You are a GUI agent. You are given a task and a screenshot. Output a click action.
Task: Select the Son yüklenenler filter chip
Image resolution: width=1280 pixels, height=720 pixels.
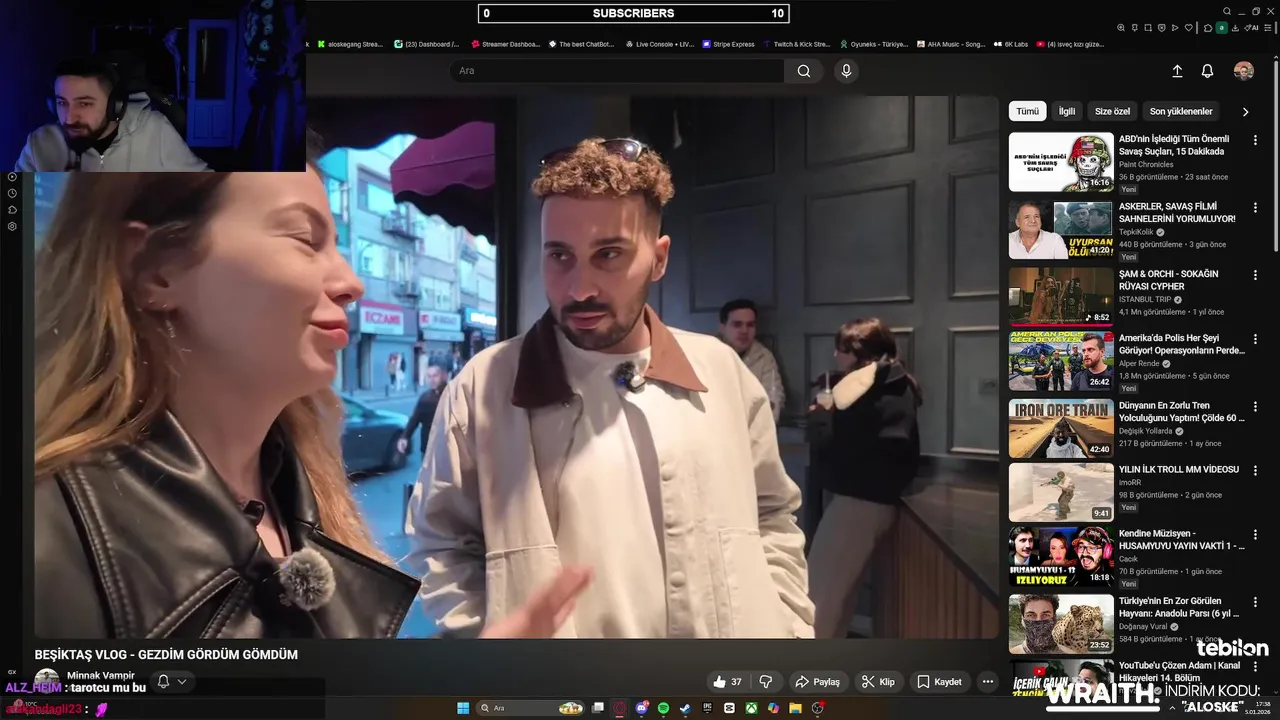pyautogui.click(x=1181, y=111)
